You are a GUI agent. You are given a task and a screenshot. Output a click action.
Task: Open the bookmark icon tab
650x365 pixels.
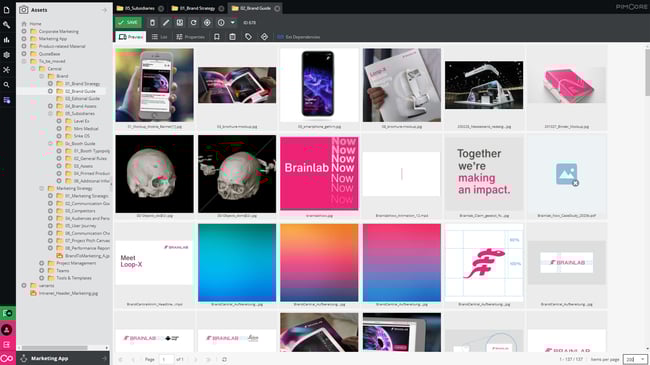tap(217, 37)
